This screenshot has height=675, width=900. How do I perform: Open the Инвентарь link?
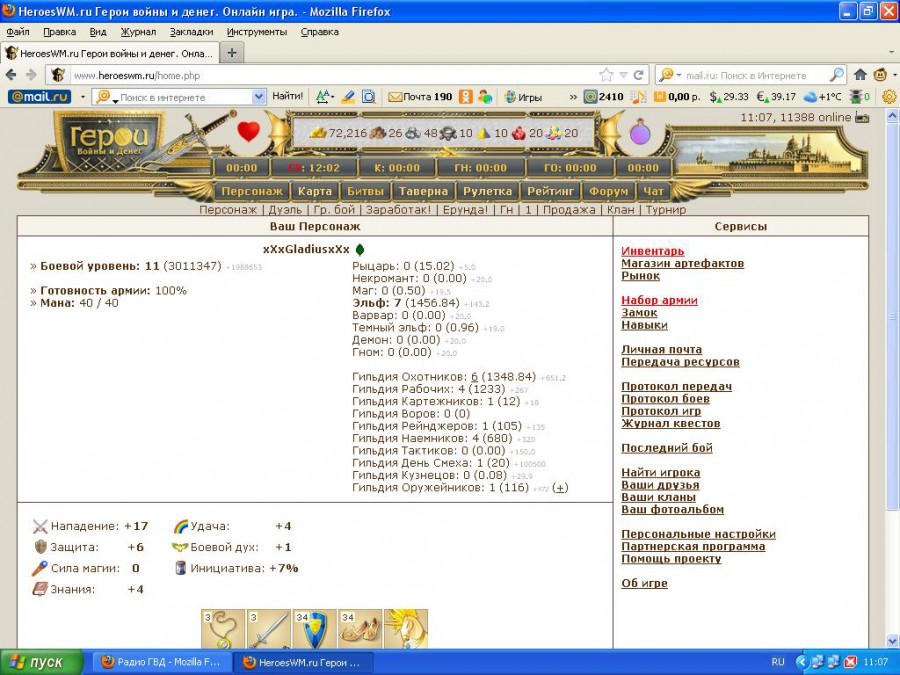[x=652, y=251]
